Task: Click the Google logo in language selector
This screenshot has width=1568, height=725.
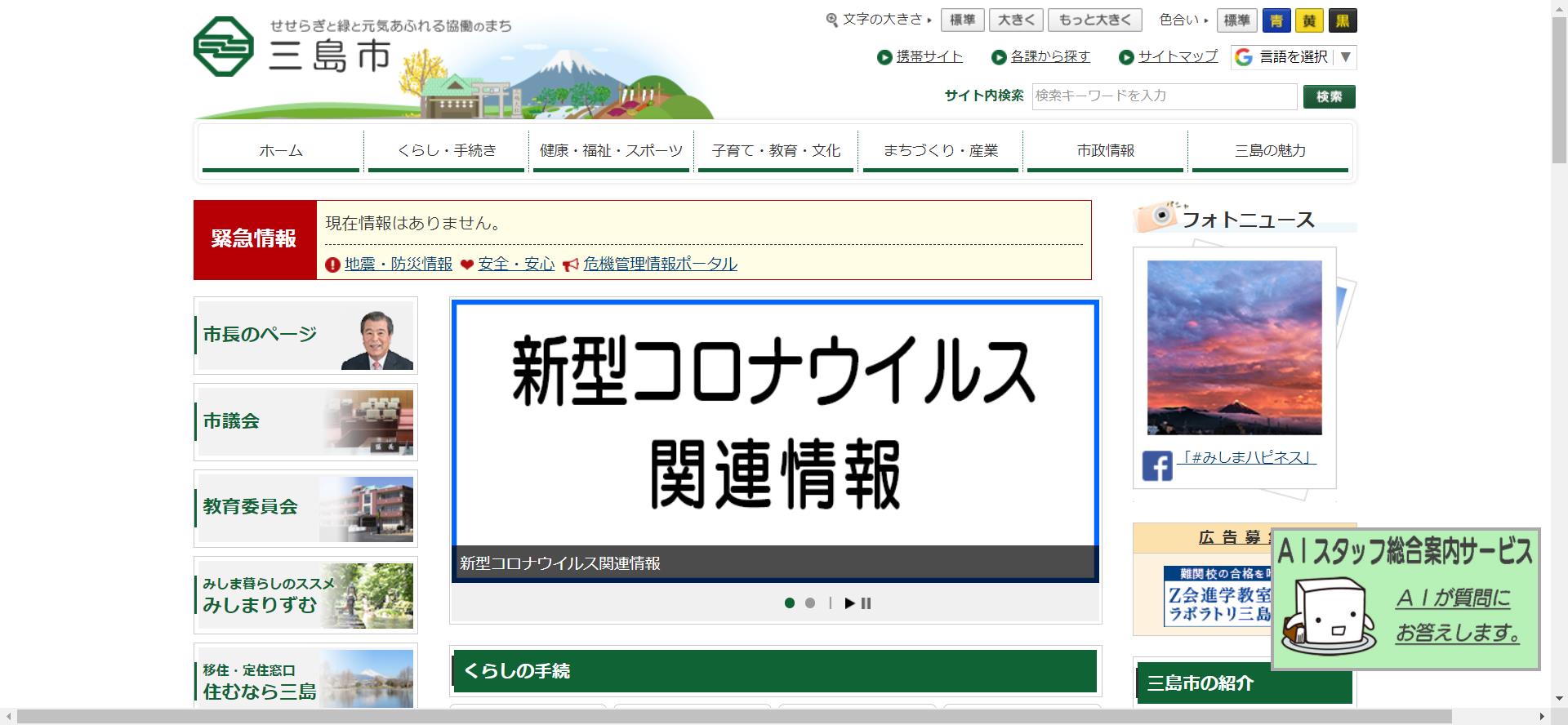Action: click(x=1244, y=56)
